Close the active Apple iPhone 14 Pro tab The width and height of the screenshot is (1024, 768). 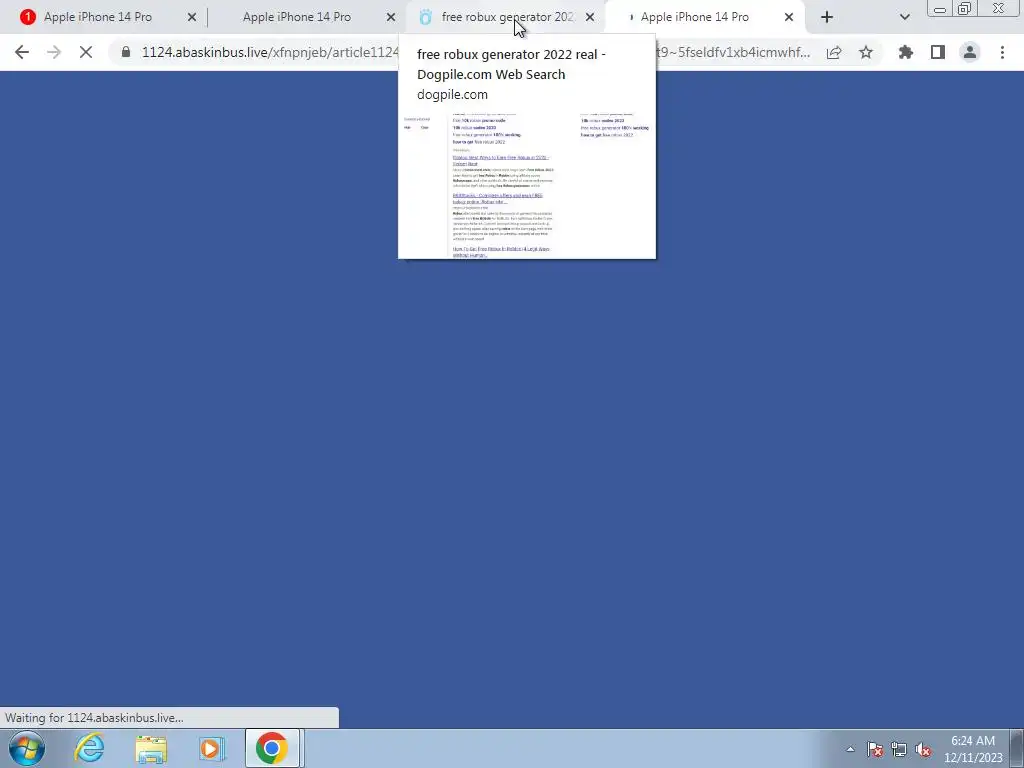(x=789, y=17)
